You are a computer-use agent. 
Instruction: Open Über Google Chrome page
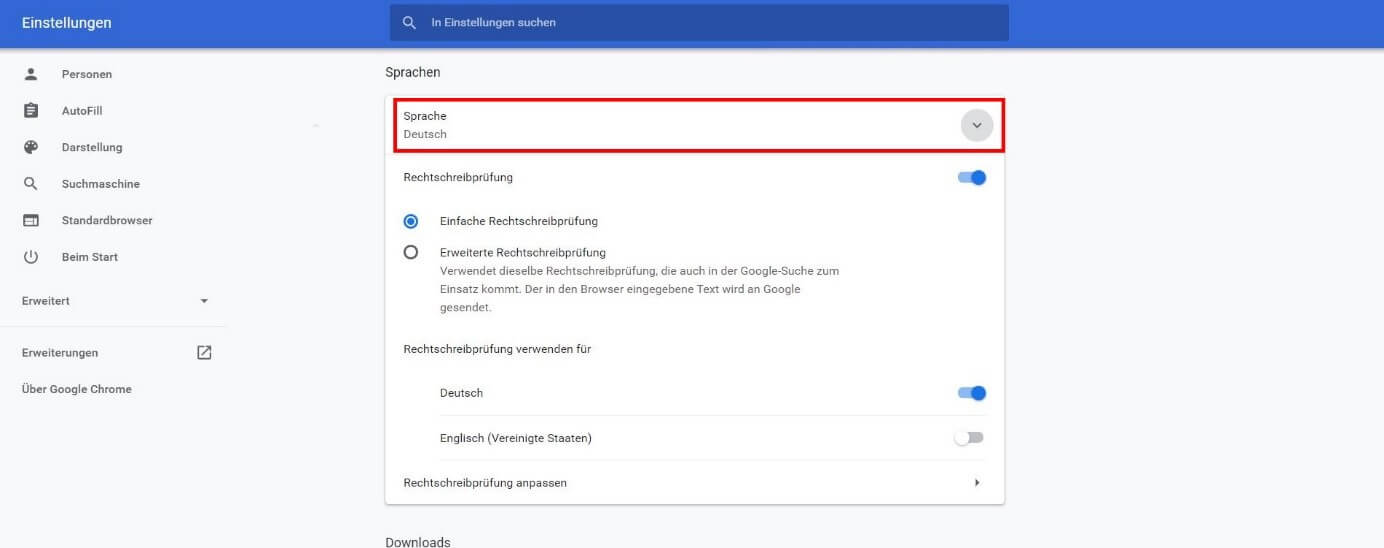point(77,389)
